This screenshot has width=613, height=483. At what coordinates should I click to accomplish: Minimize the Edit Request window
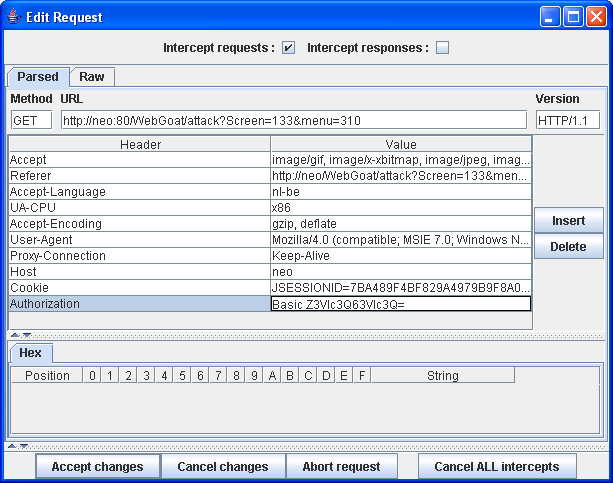pyautogui.click(x=552, y=16)
